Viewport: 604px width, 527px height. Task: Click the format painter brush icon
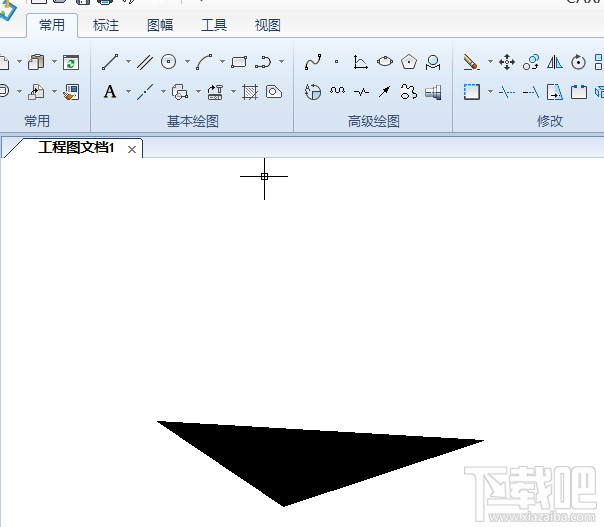71,92
